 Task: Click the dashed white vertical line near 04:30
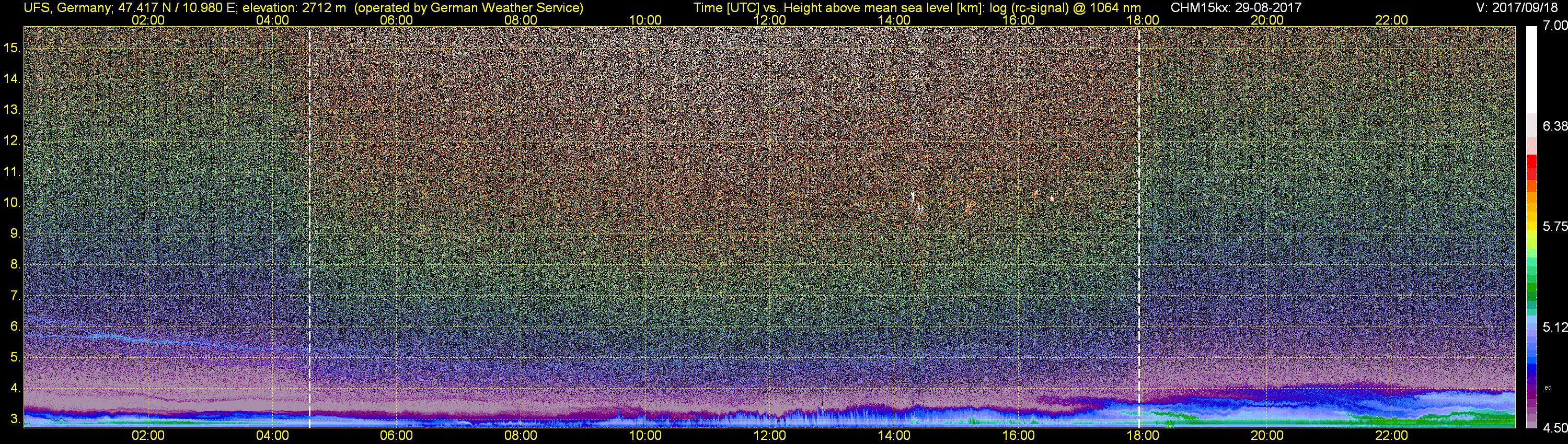[x=310, y=227]
